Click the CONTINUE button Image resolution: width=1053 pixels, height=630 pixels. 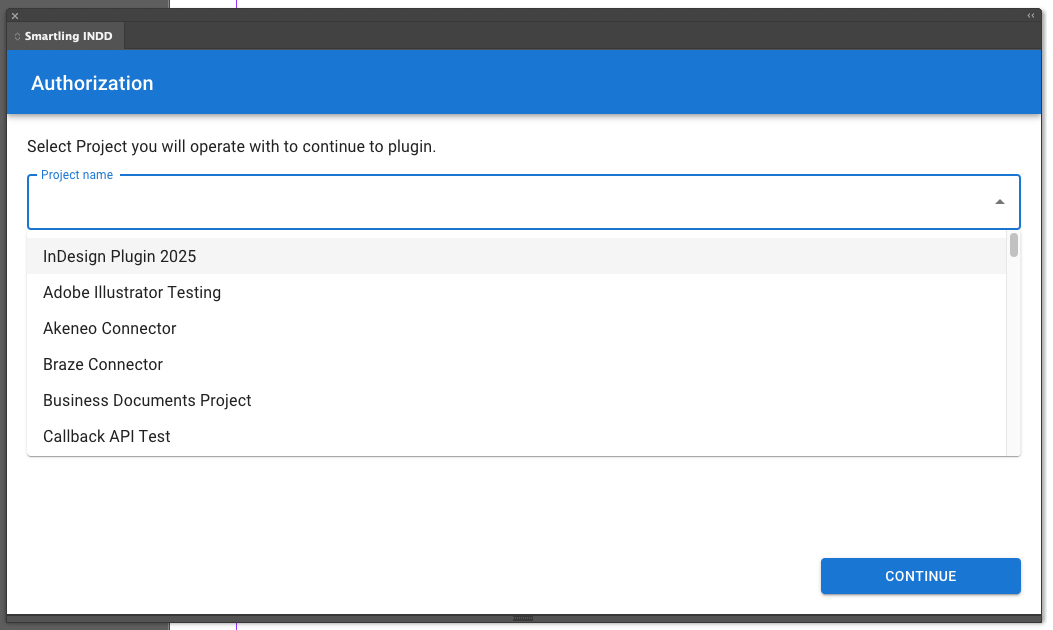coord(921,576)
